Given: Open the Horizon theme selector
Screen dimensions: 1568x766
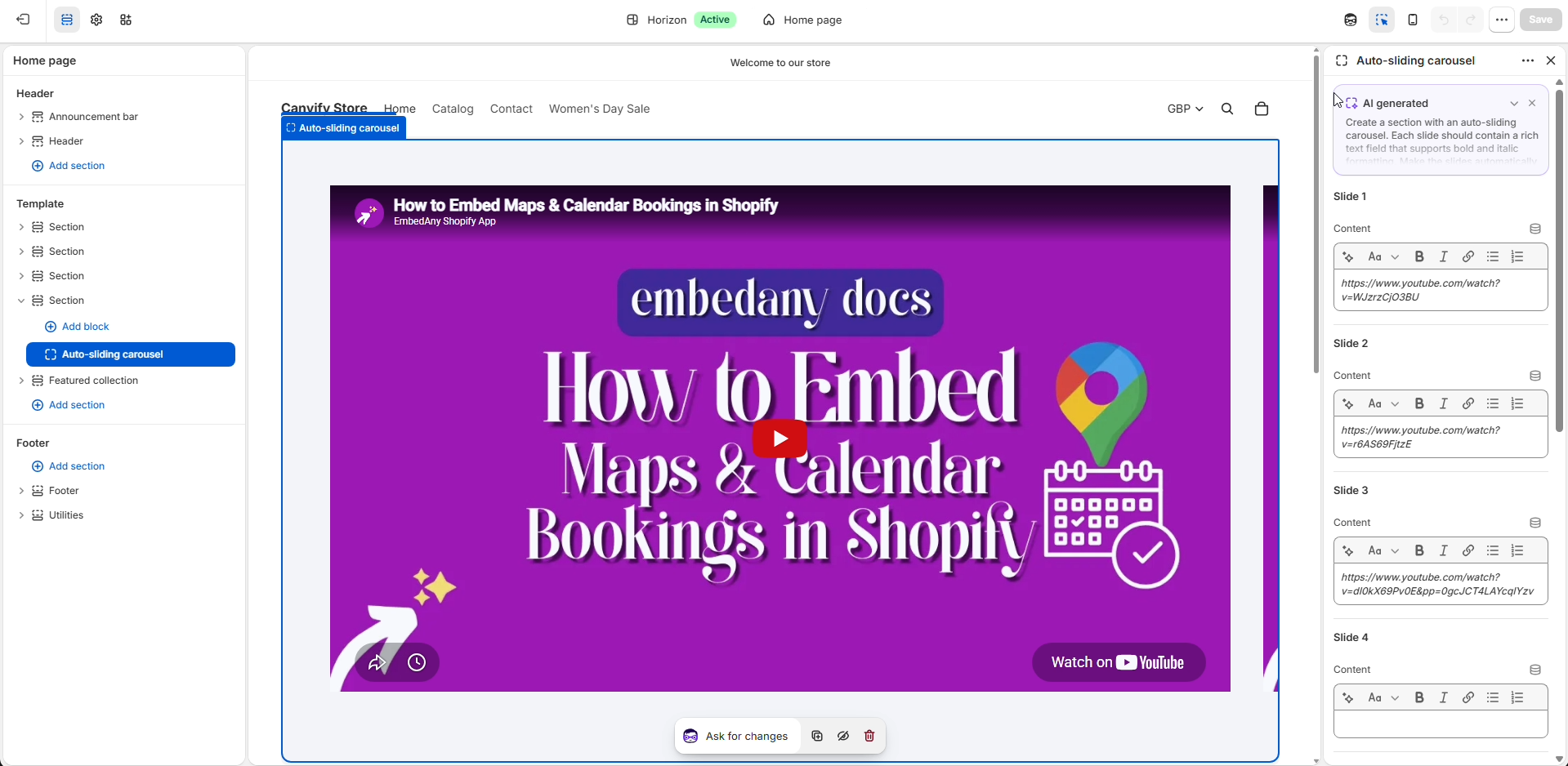Looking at the screenshot, I should click(x=681, y=20).
